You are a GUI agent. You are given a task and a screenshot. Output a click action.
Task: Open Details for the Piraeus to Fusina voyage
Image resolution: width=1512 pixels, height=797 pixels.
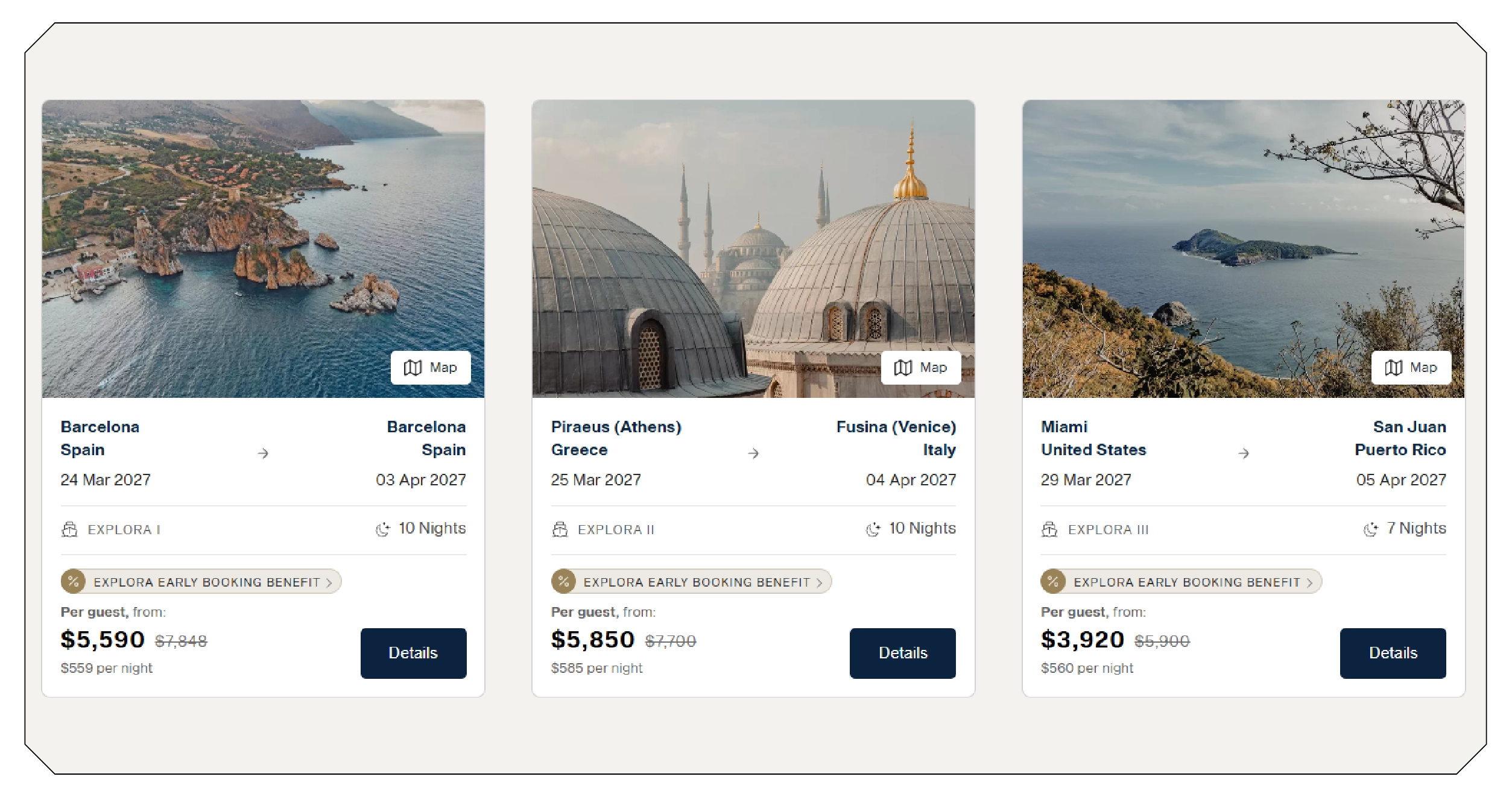click(902, 653)
